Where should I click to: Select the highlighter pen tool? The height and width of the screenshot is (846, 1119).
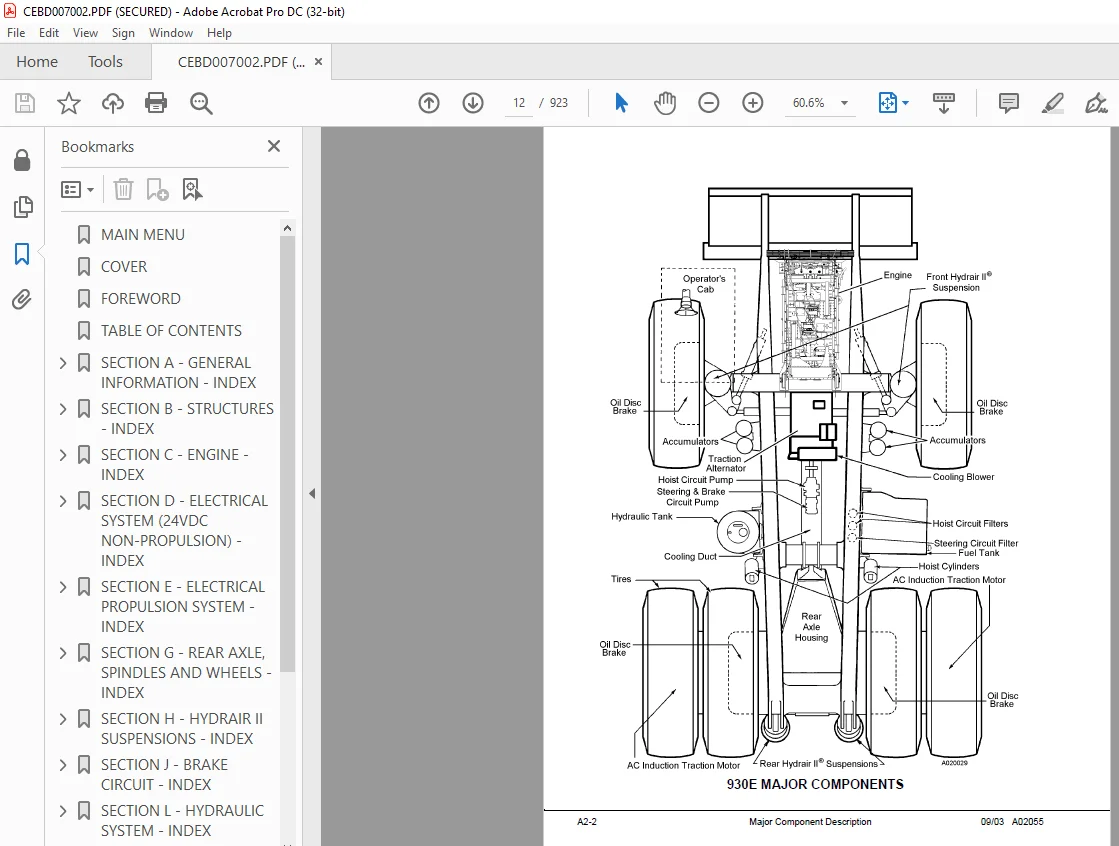click(x=1053, y=103)
